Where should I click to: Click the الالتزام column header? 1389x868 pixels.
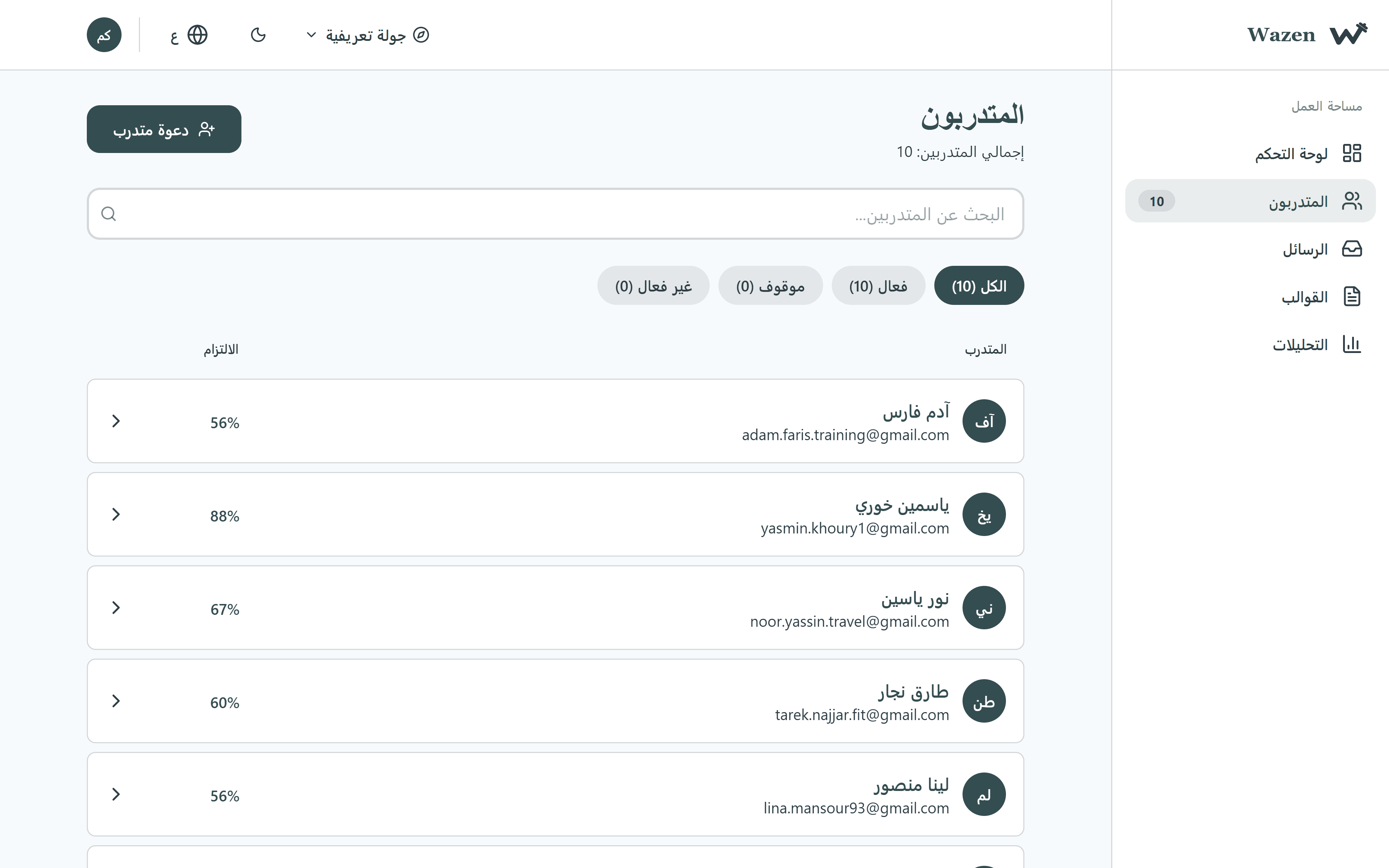pos(221,350)
